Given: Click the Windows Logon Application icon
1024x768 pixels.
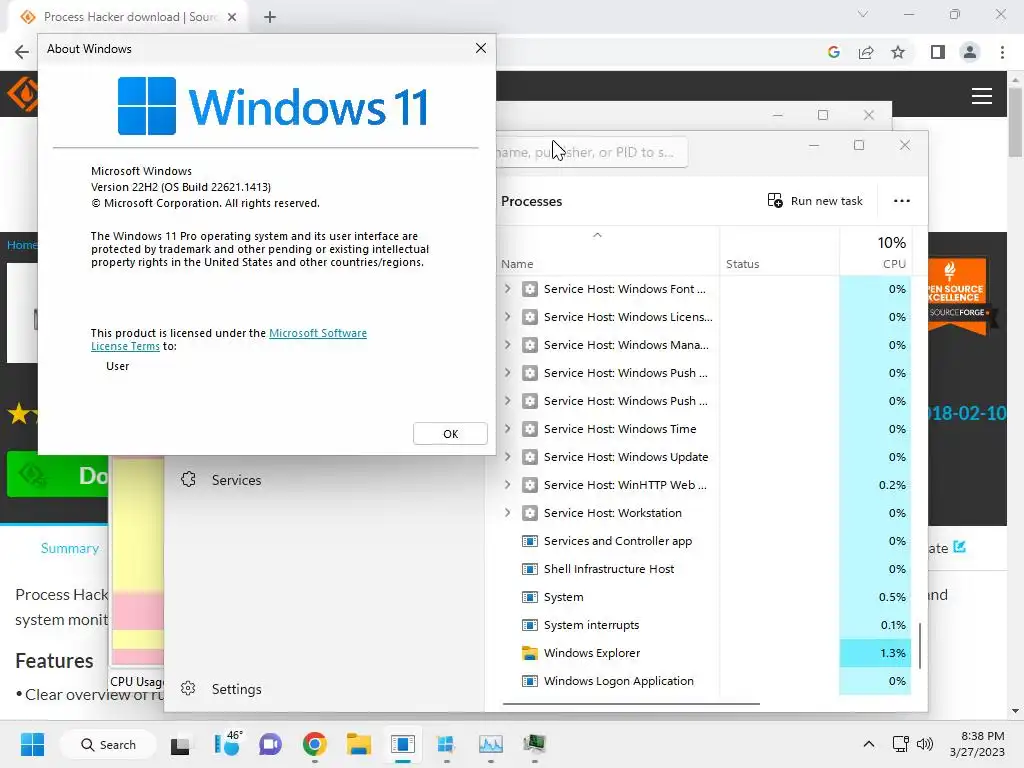Looking at the screenshot, I should click(530, 681).
